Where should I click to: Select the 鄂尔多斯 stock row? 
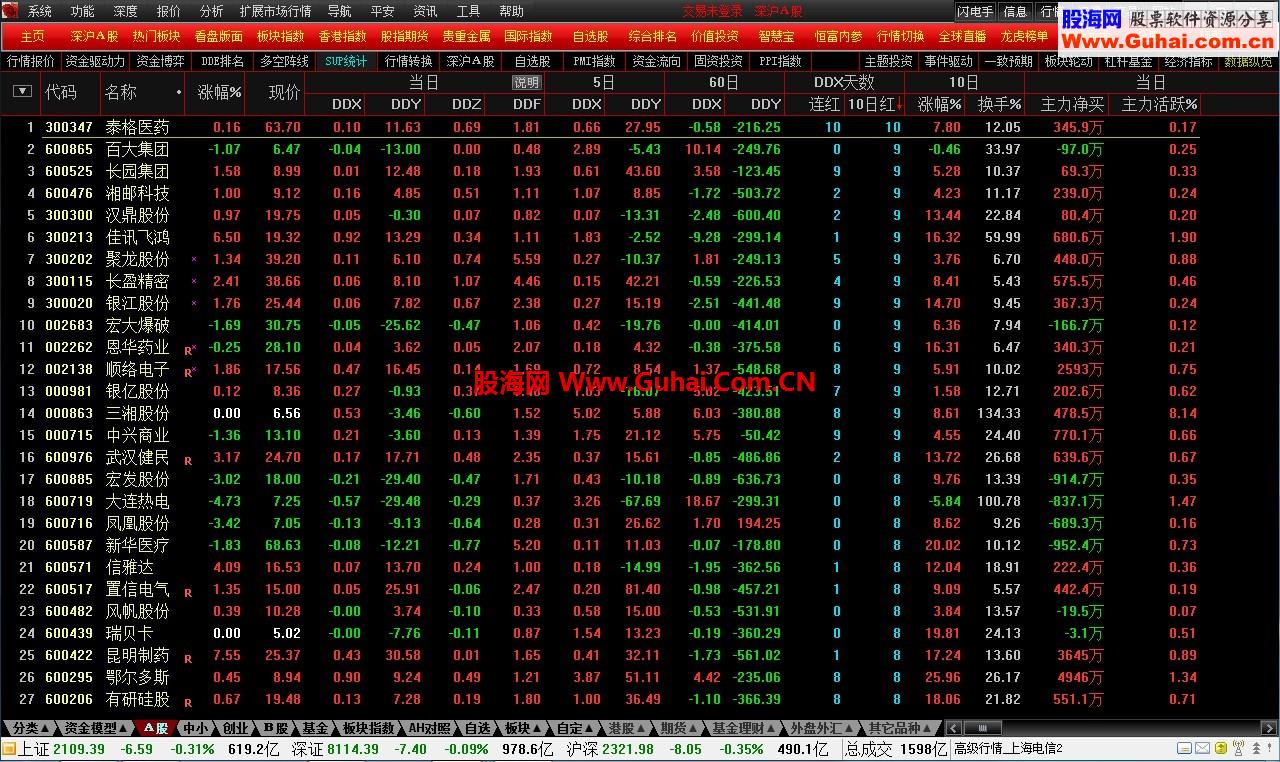[600, 677]
